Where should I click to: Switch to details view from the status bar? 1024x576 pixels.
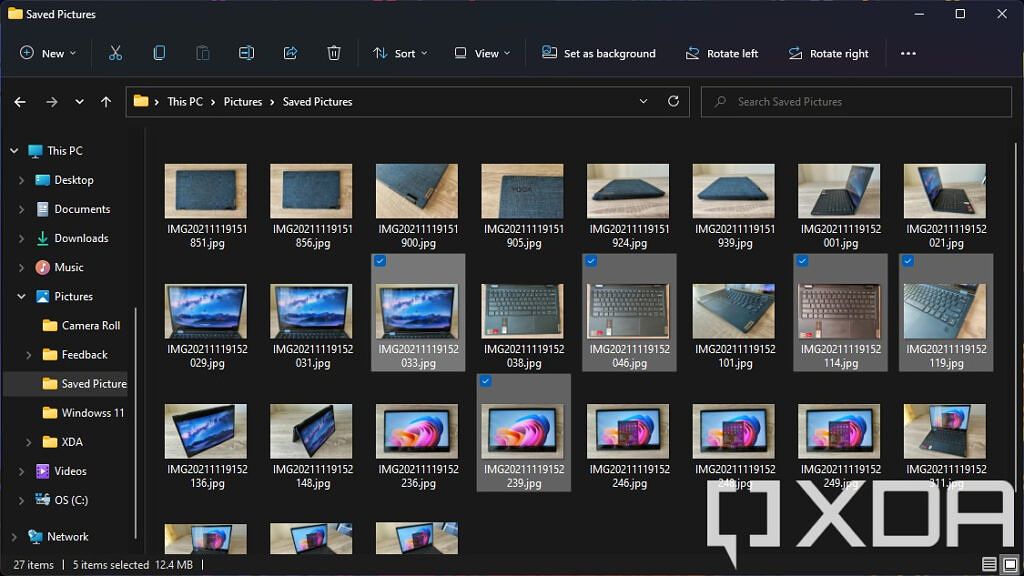[989, 563]
